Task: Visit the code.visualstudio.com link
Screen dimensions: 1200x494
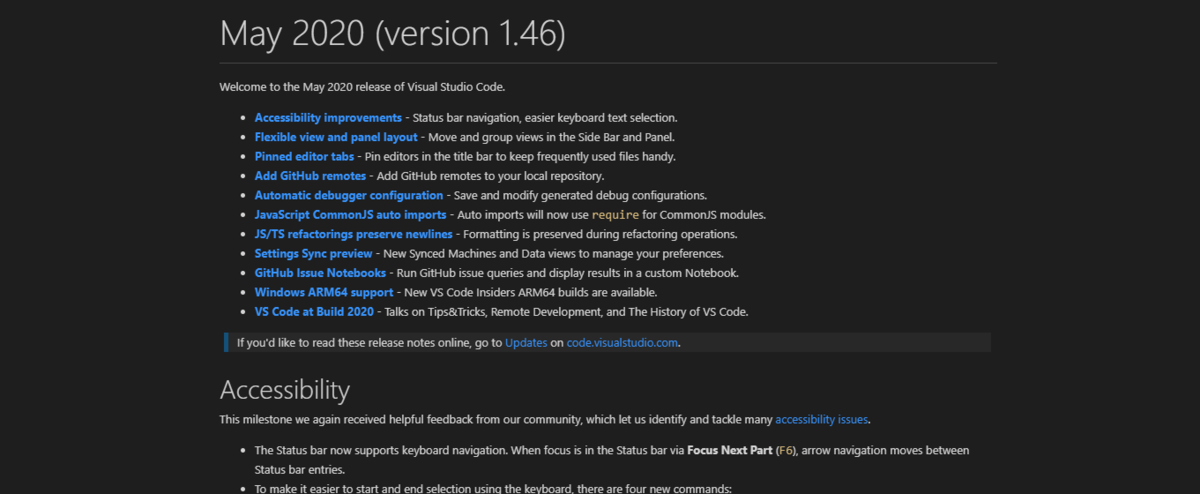Action: (623, 342)
